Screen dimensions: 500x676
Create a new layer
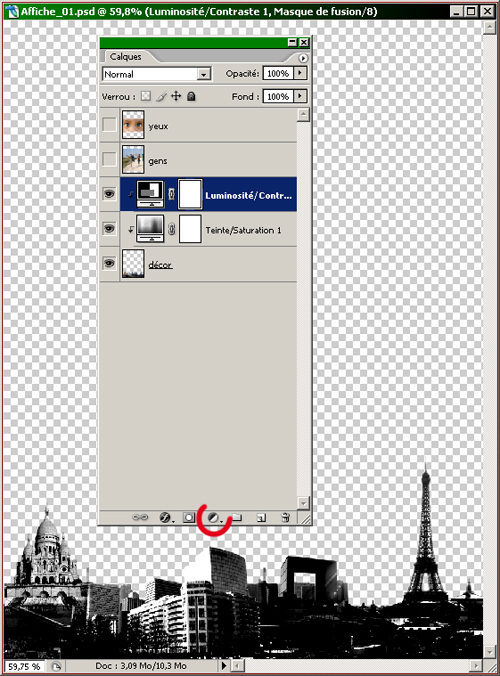click(x=261, y=517)
